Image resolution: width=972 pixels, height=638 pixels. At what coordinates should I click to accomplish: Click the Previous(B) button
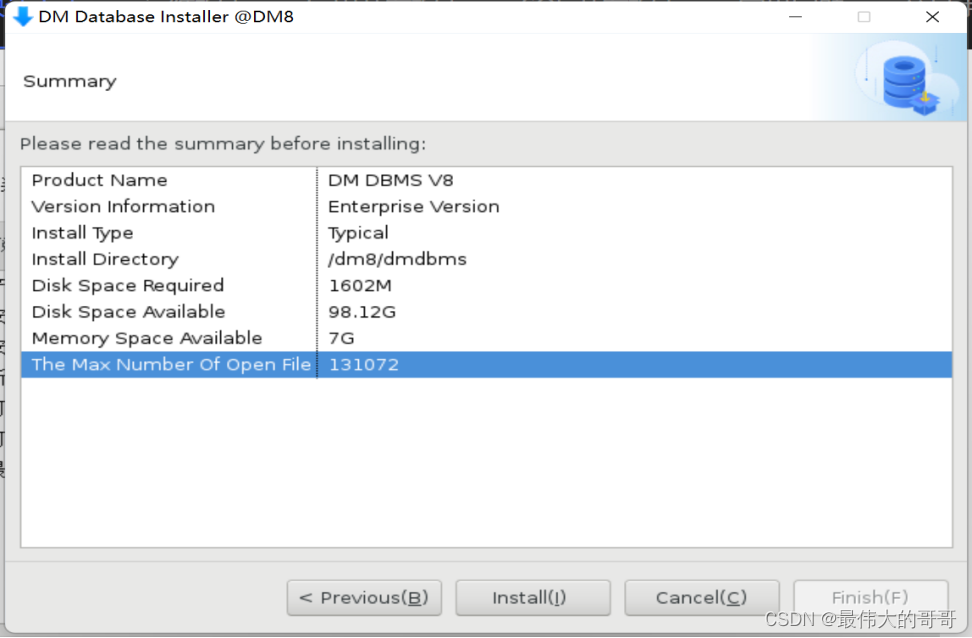[x=364, y=597]
